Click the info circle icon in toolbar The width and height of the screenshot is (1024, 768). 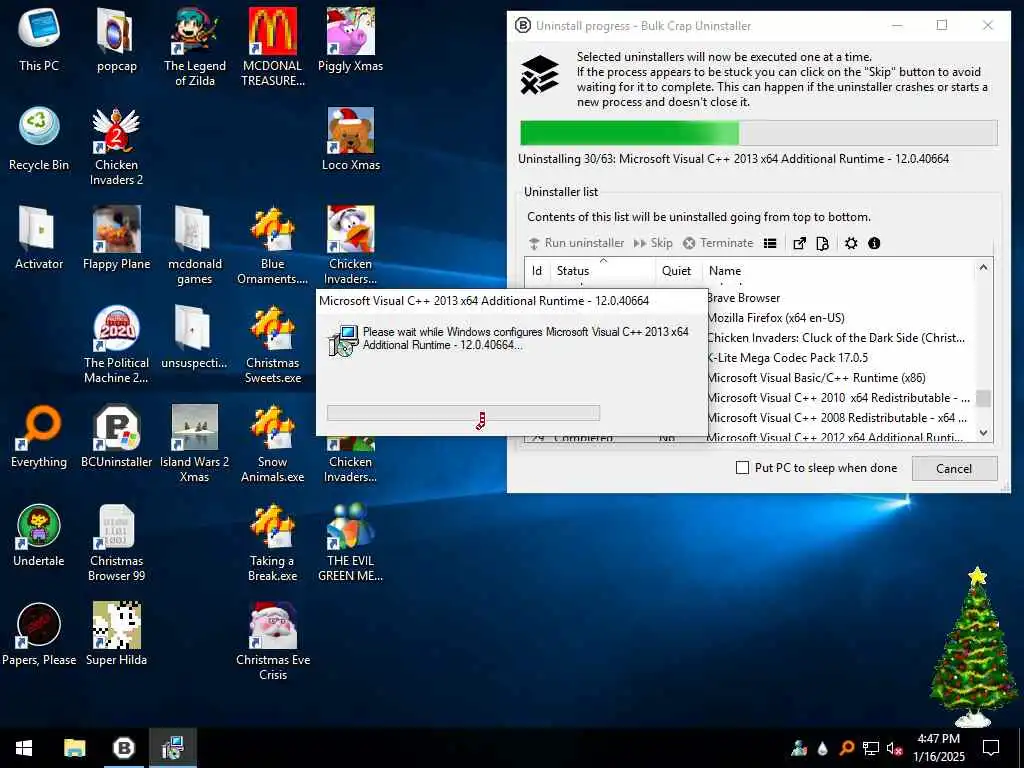(x=874, y=243)
